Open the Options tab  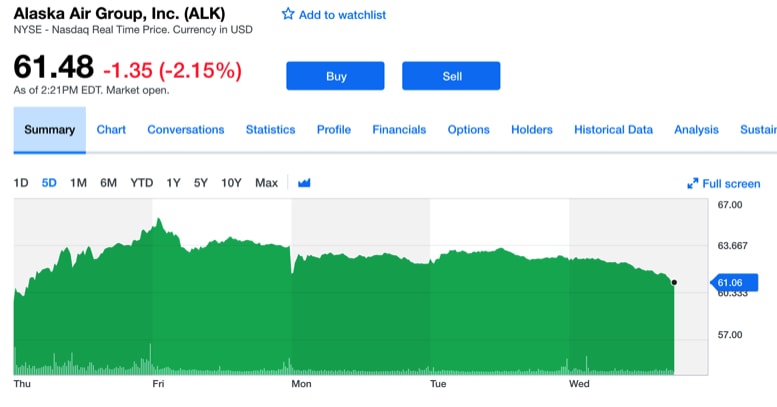coord(469,130)
